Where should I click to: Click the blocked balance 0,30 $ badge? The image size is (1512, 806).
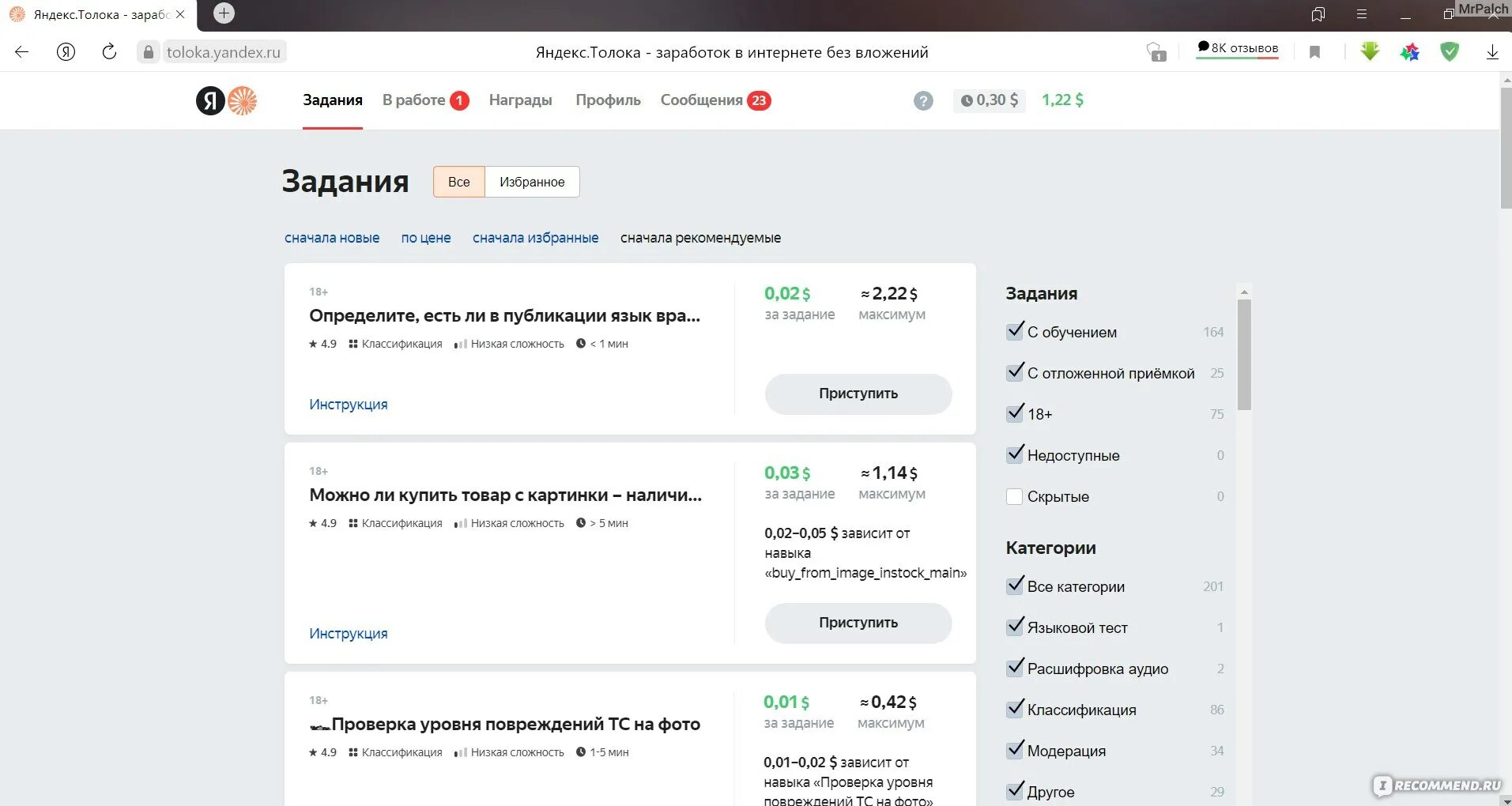(990, 100)
